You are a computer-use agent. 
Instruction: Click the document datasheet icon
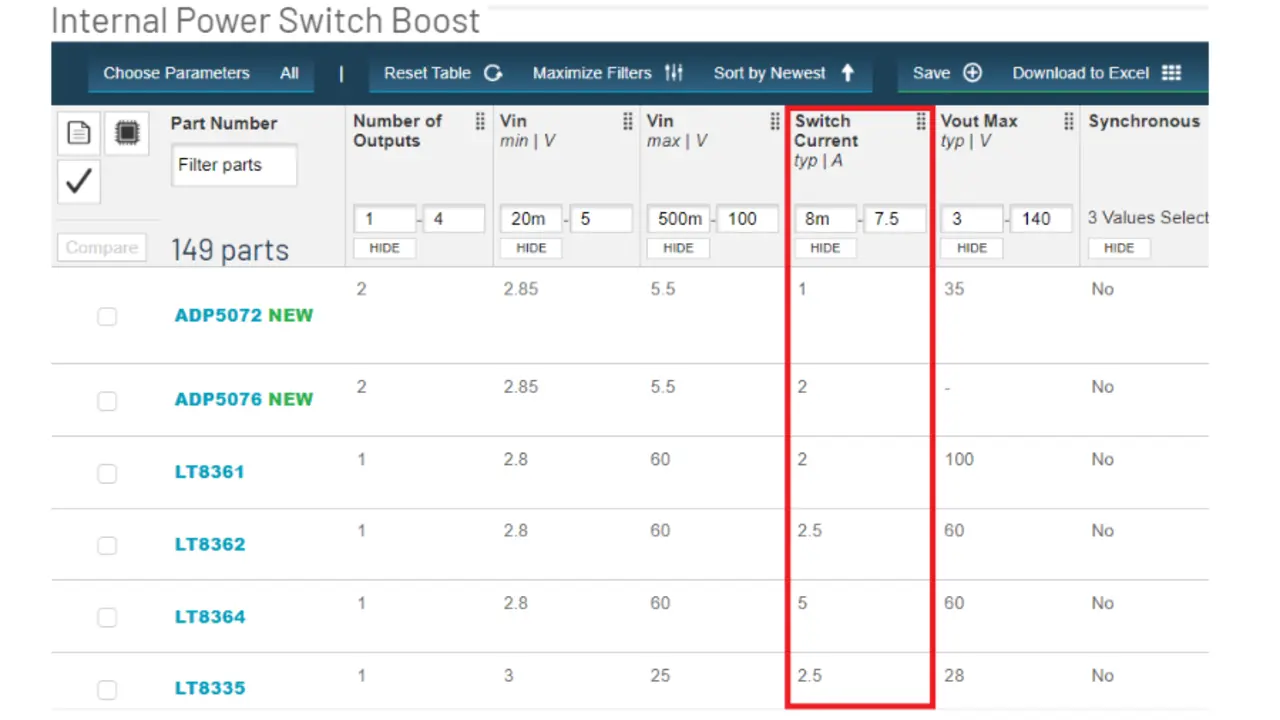[x=79, y=133]
